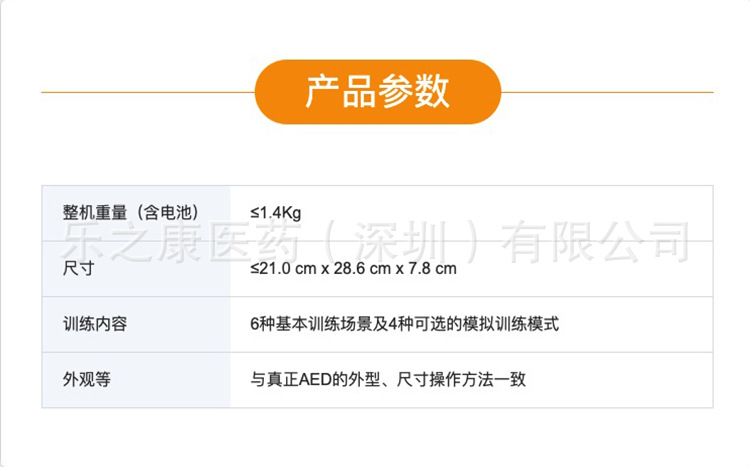
Task: Click the orange 产品参数 header badge
Action: click(377, 91)
